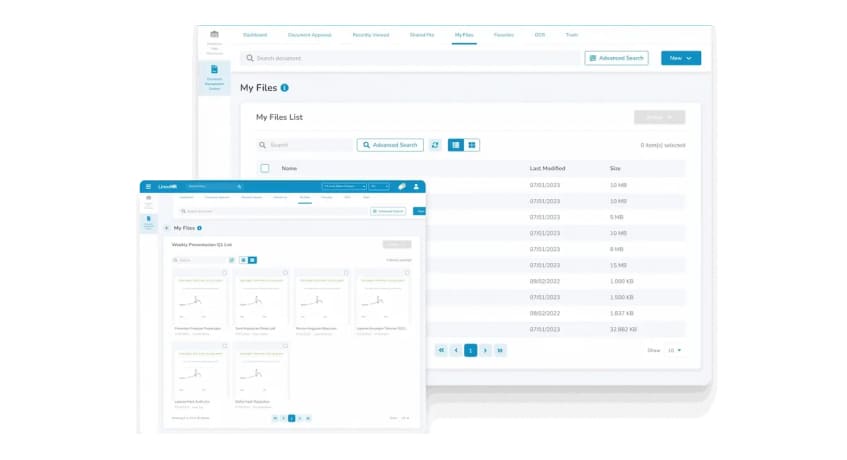This screenshot has height=460, width=847.
Task: Open the greyed action dropdown in My Files List
Action: pos(659,117)
